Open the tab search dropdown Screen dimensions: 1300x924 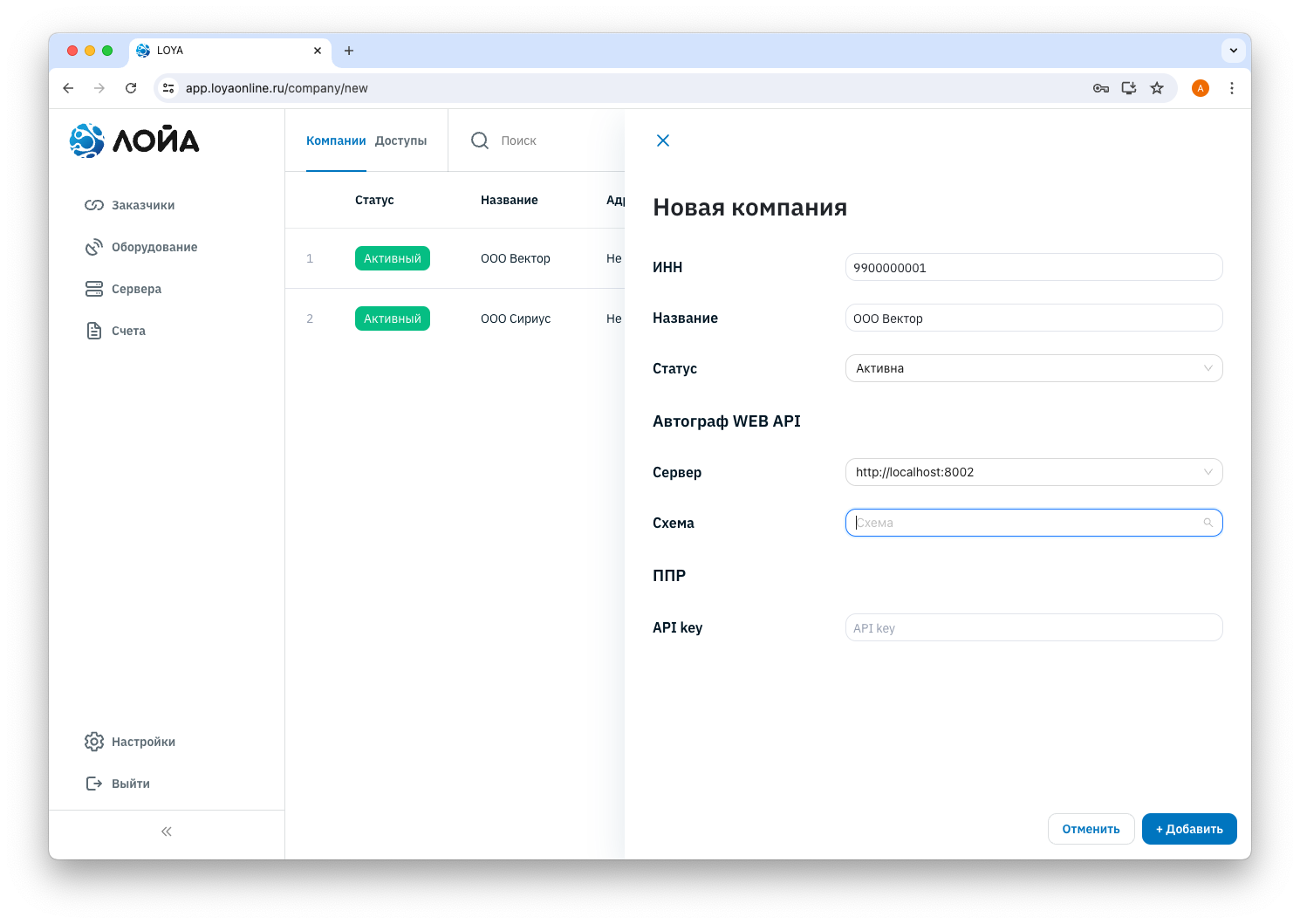pos(1234,51)
